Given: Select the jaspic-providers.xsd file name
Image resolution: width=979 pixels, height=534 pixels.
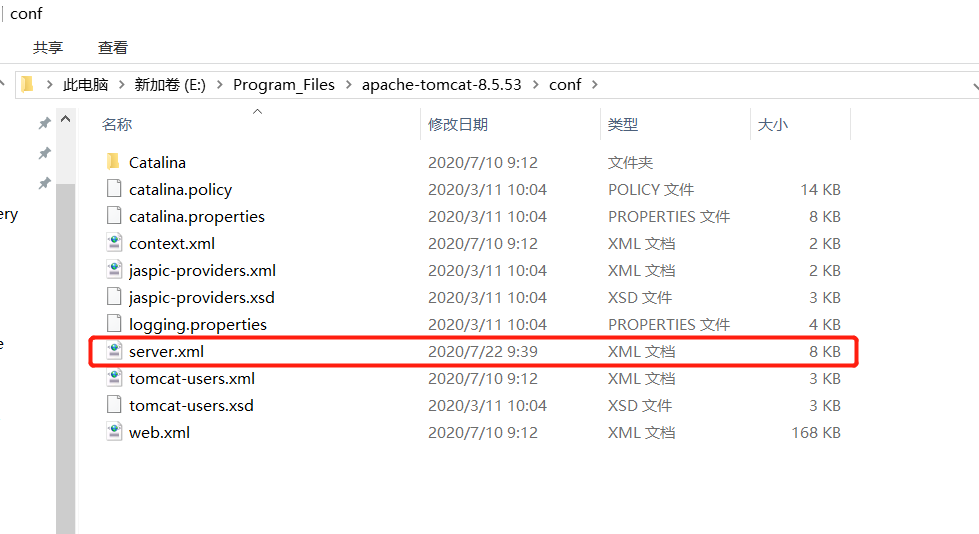Looking at the screenshot, I should [202, 297].
